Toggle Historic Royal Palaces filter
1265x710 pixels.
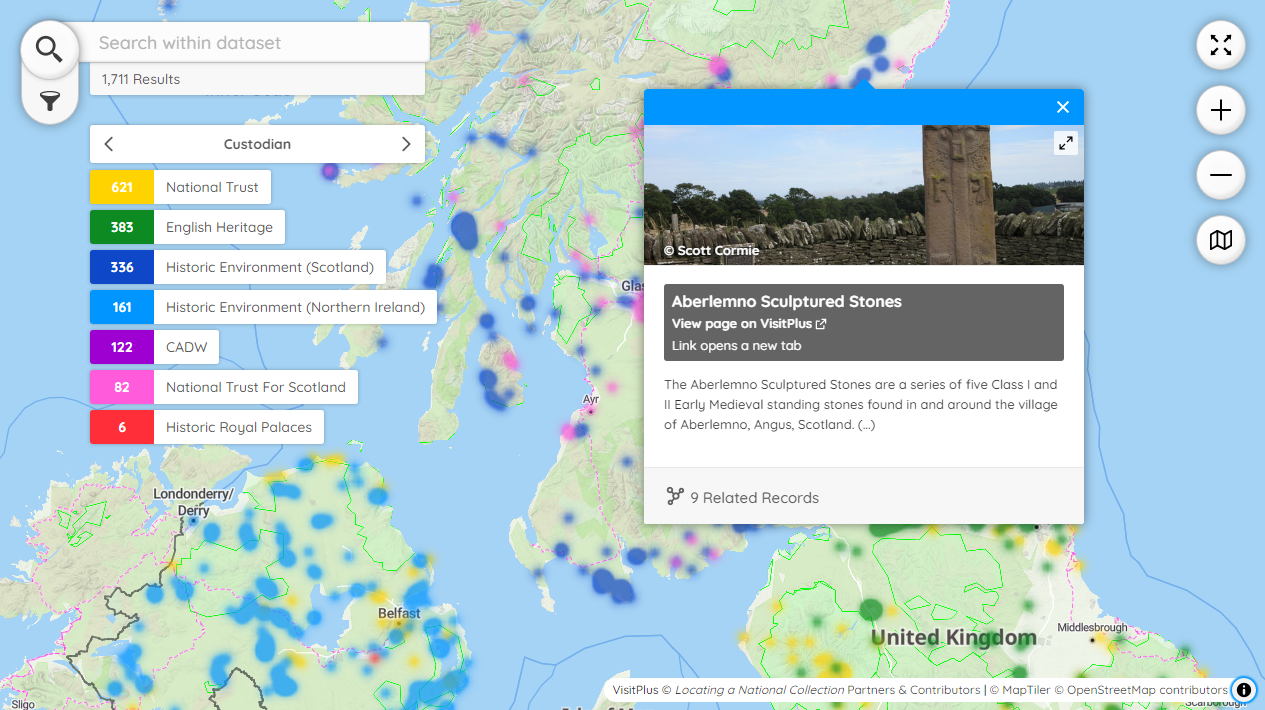coord(207,427)
